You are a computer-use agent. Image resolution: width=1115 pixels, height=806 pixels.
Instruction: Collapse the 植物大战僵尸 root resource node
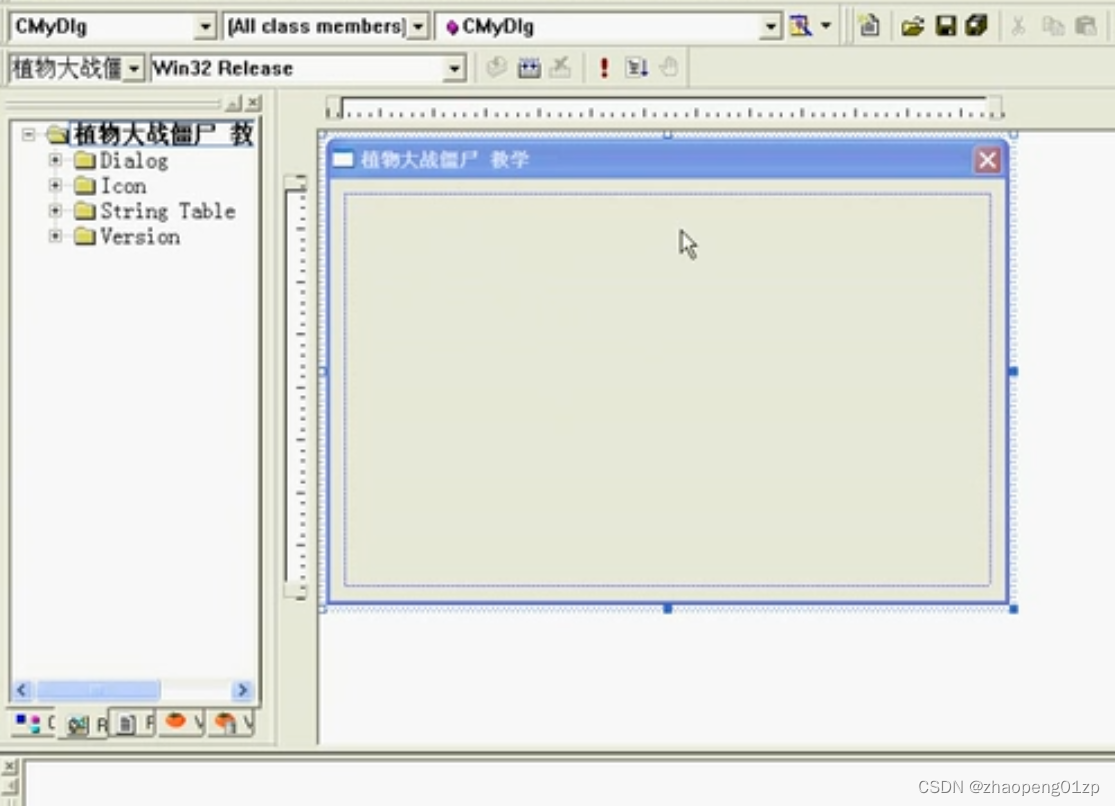click(x=28, y=134)
